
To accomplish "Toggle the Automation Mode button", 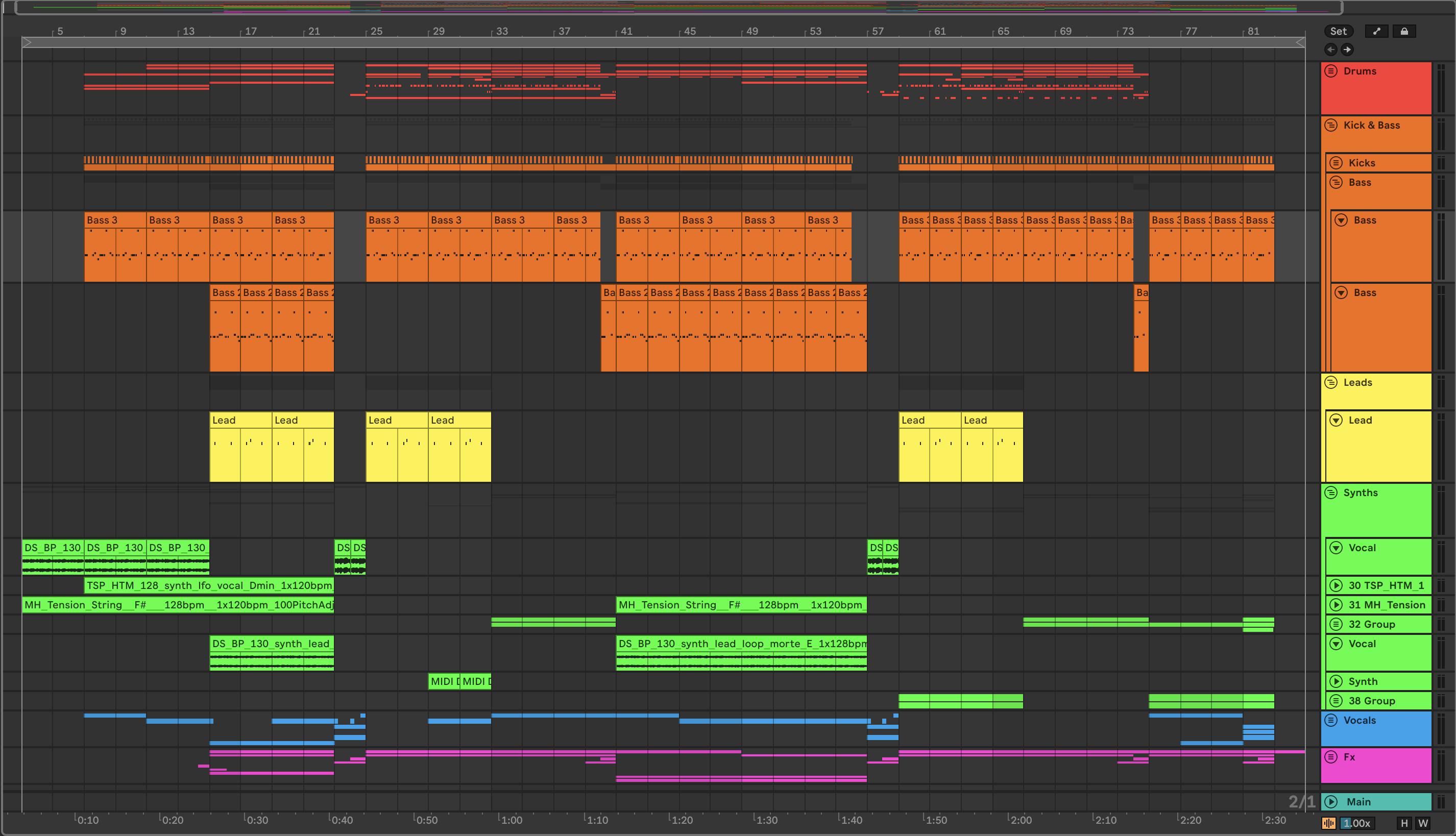I will click(1376, 32).
